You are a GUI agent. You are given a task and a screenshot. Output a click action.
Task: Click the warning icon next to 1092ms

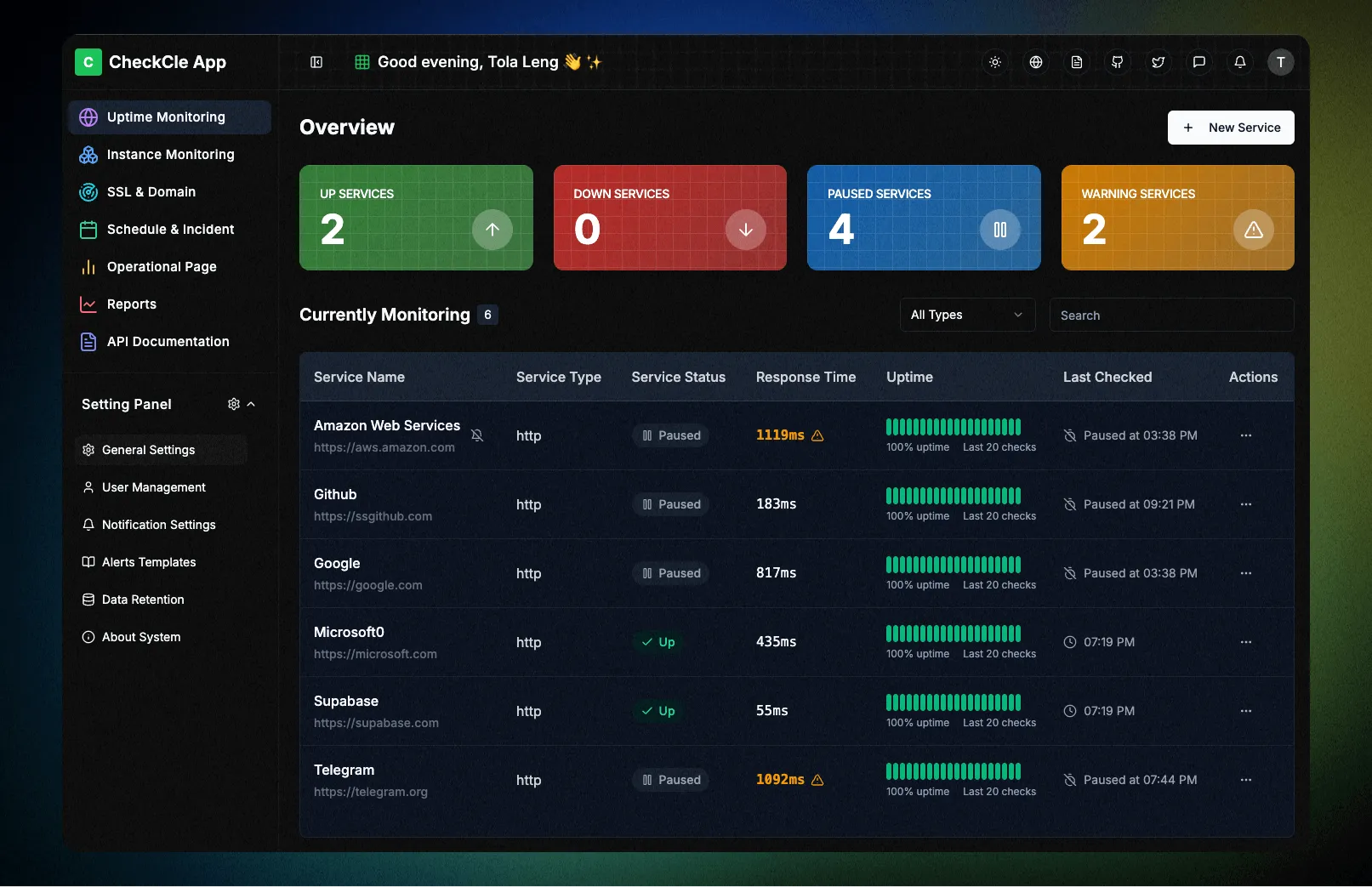click(817, 780)
